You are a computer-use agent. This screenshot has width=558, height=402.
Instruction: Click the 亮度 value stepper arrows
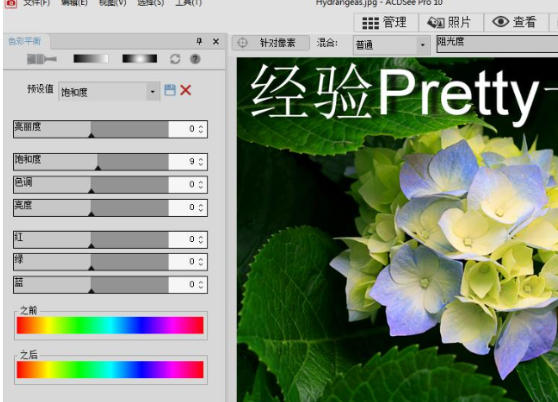(201, 208)
